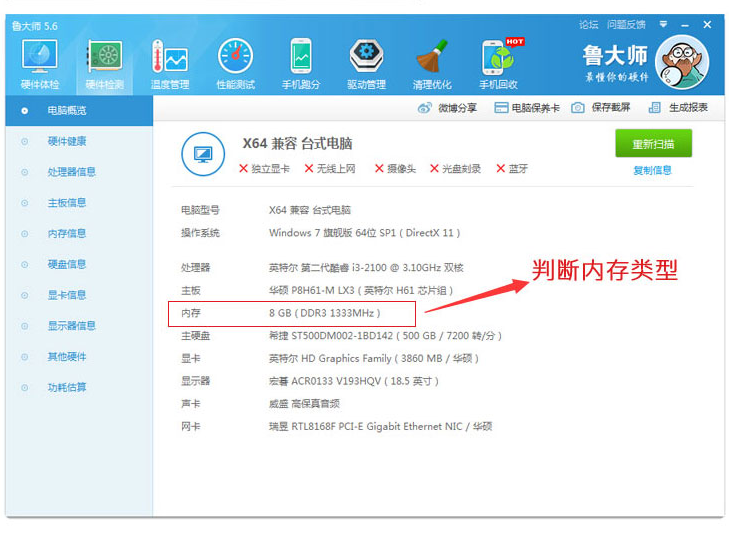Click the 微博分享 Weibo share icon

(x=424, y=108)
